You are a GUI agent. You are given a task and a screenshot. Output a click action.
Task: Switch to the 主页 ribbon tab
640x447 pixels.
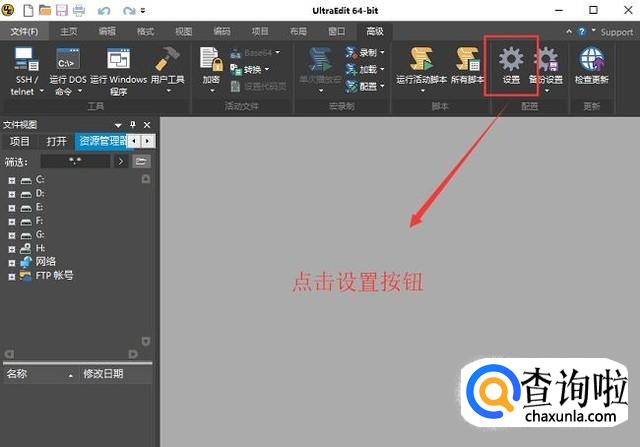coord(69,31)
